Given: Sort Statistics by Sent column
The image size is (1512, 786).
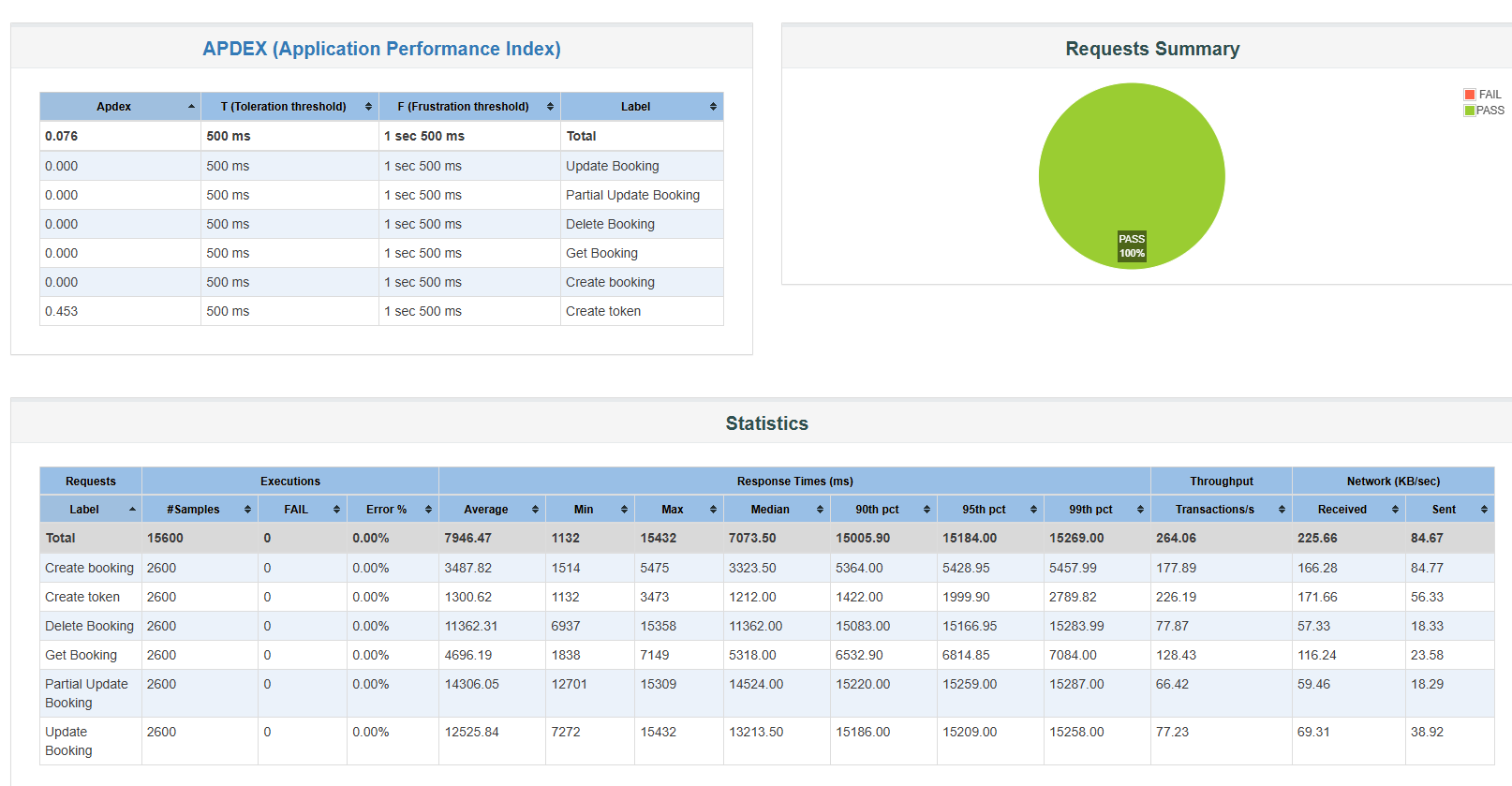Looking at the screenshot, I should click(1450, 510).
